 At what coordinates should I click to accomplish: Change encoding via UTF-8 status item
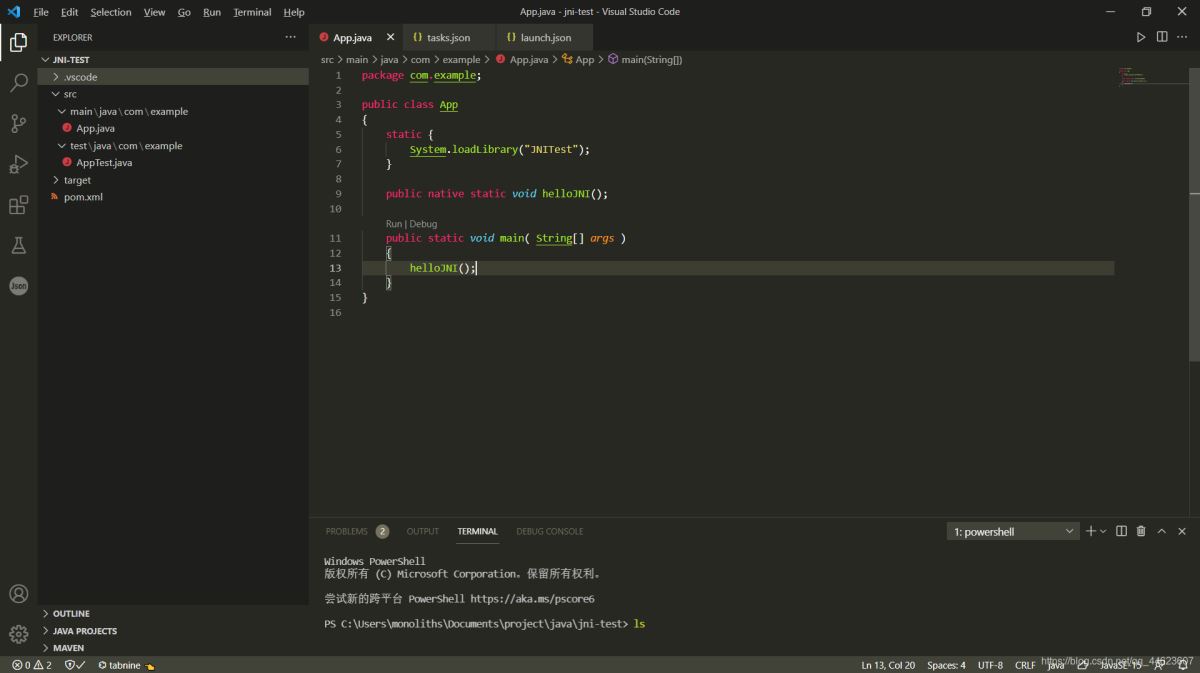990,665
